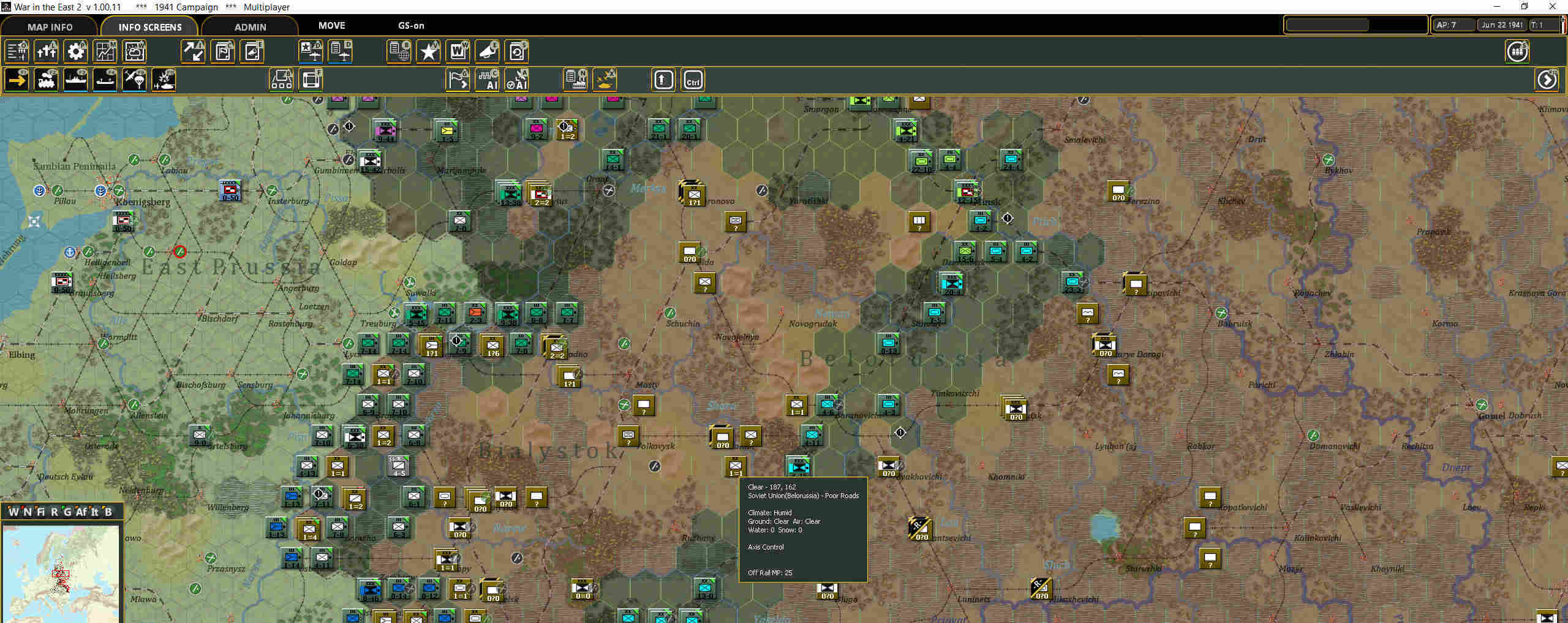Click the Af filter on minimap bar
The image size is (1568, 623).
[x=81, y=512]
